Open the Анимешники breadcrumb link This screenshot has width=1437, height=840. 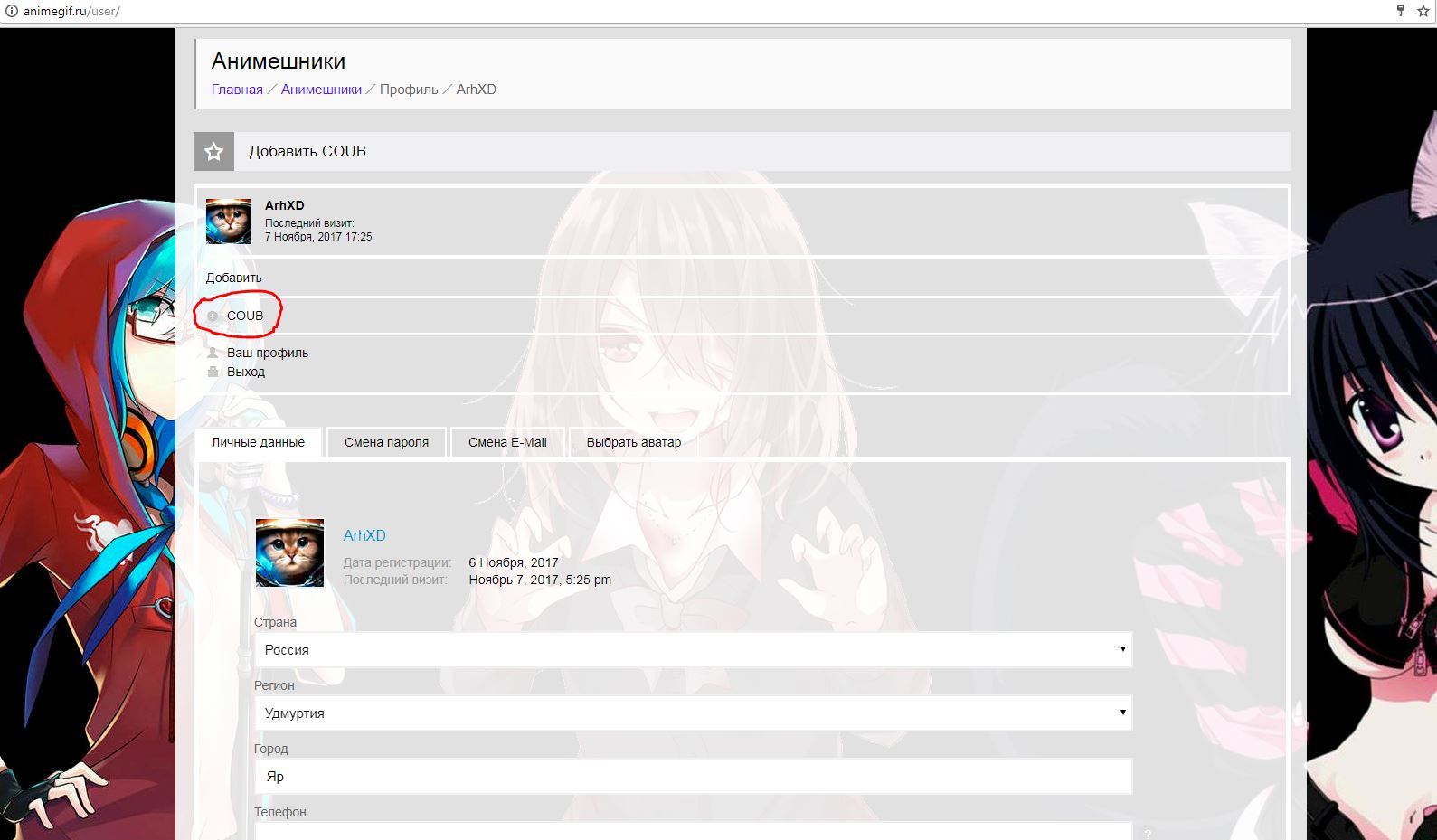[321, 90]
